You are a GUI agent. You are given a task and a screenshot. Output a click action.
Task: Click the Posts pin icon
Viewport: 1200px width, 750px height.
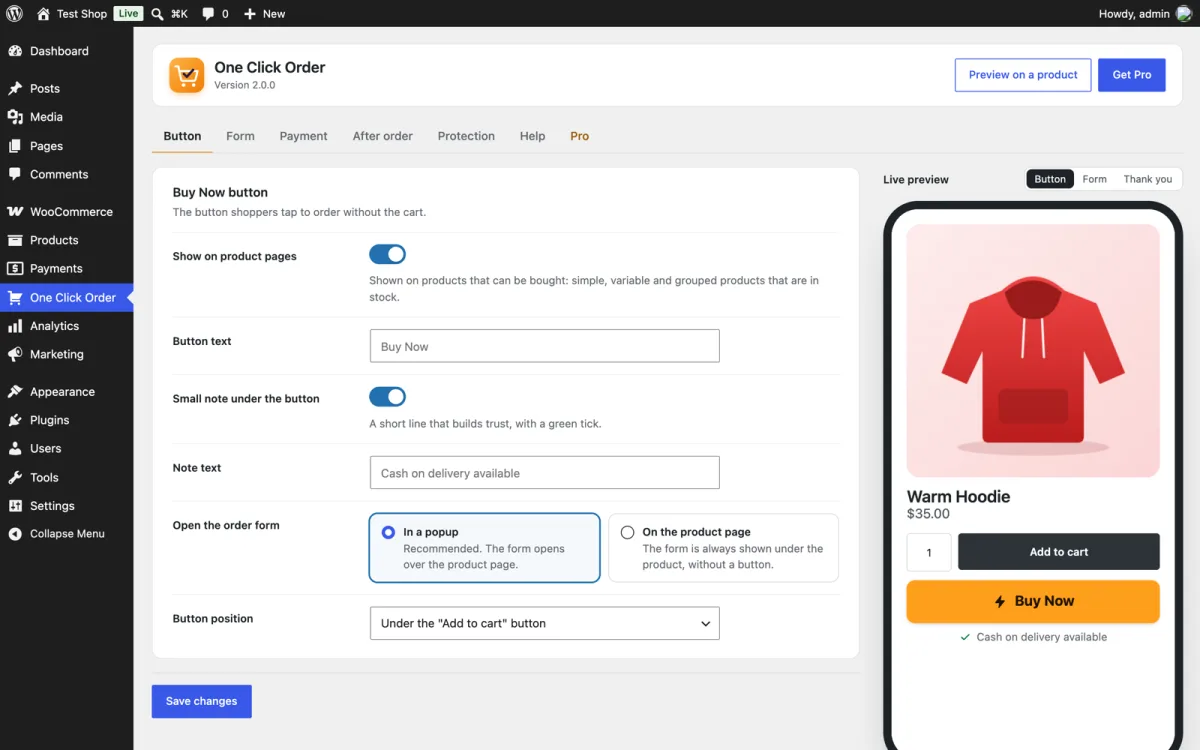click(x=15, y=89)
